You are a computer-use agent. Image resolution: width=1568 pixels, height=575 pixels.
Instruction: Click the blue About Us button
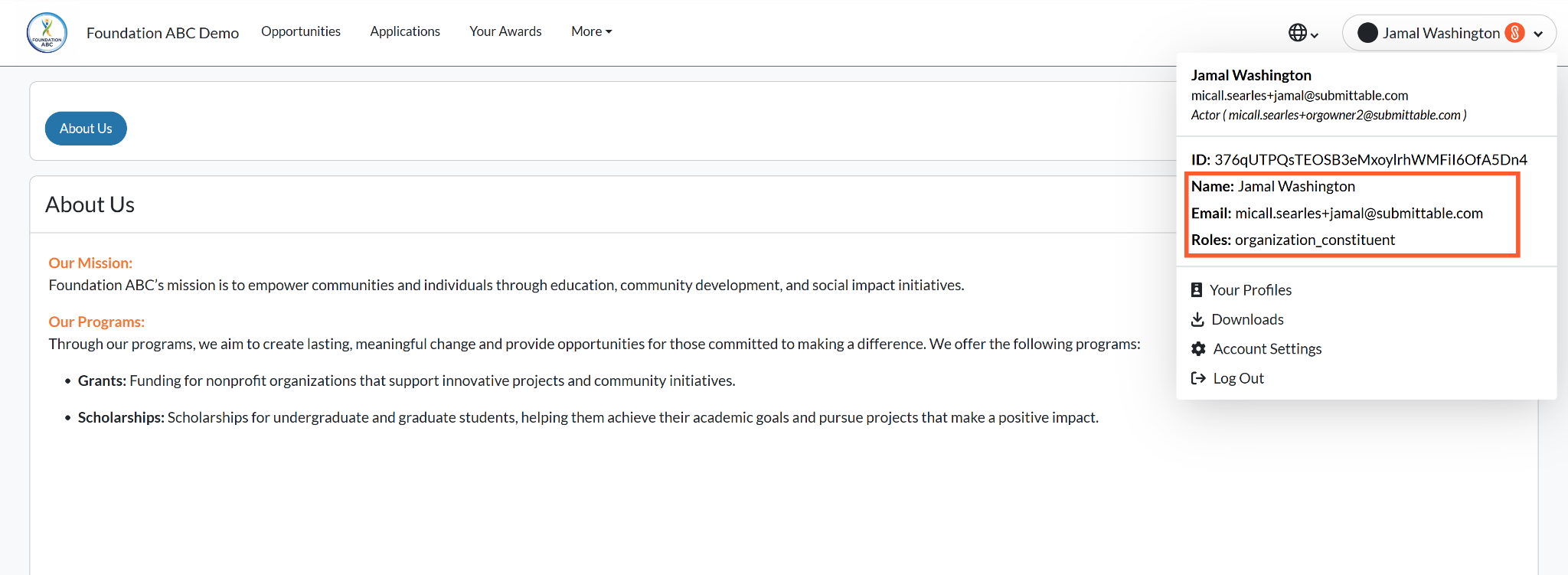pos(86,129)
